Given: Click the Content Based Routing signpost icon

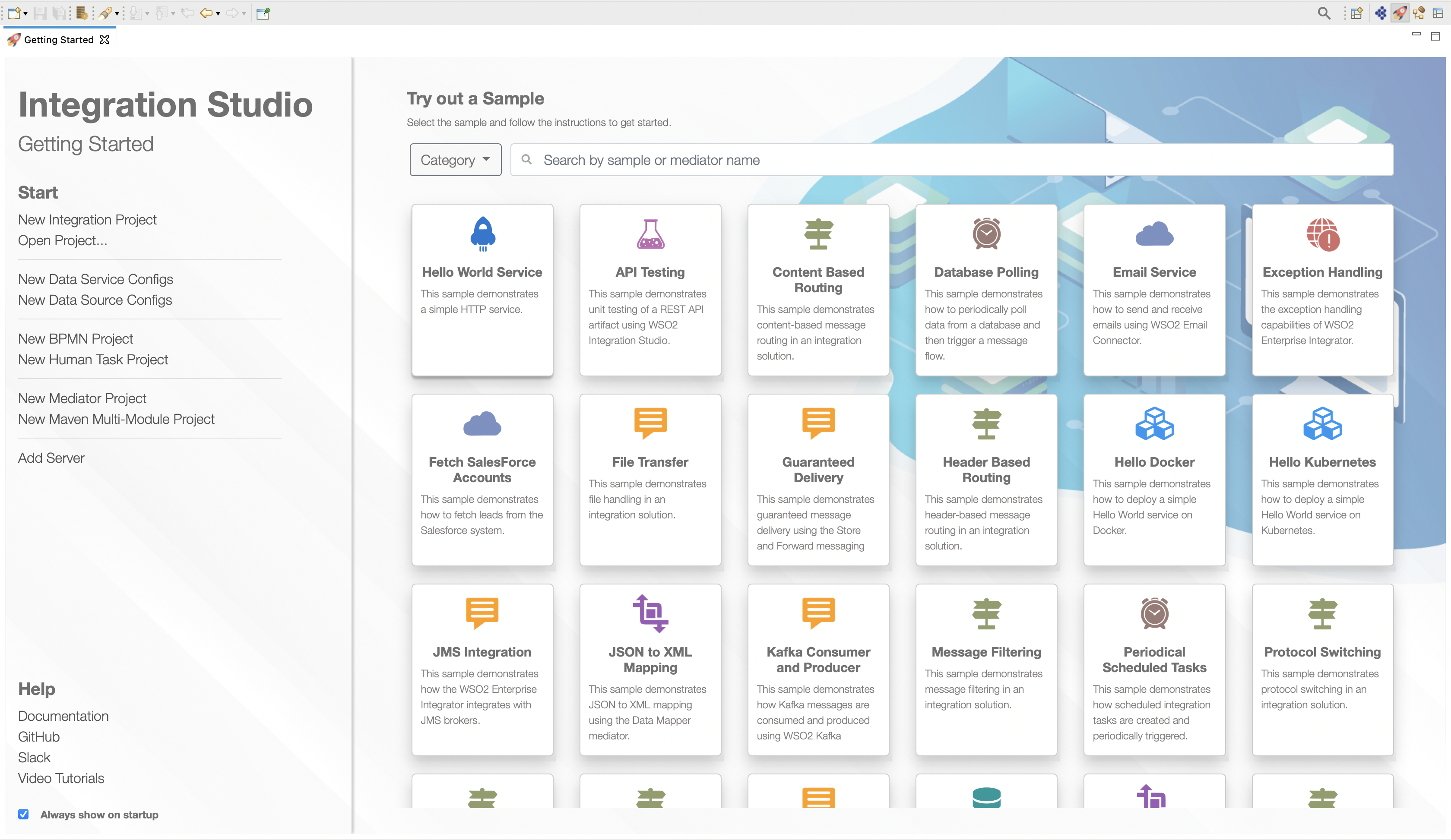Looking at the screenshot, I should tap(818, 234).
